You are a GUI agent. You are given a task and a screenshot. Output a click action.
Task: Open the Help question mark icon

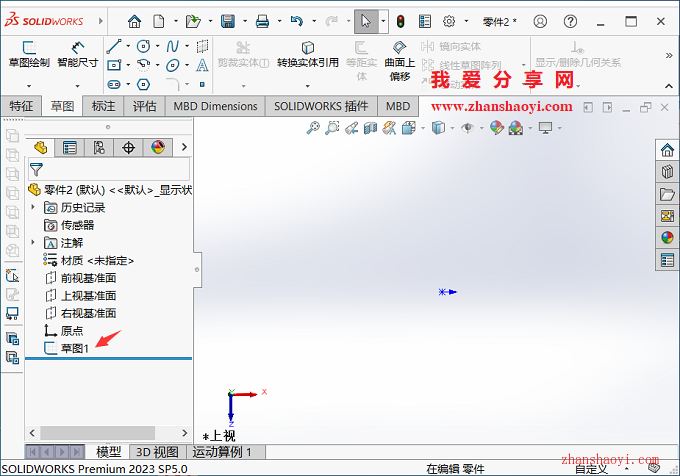[570, 21]
